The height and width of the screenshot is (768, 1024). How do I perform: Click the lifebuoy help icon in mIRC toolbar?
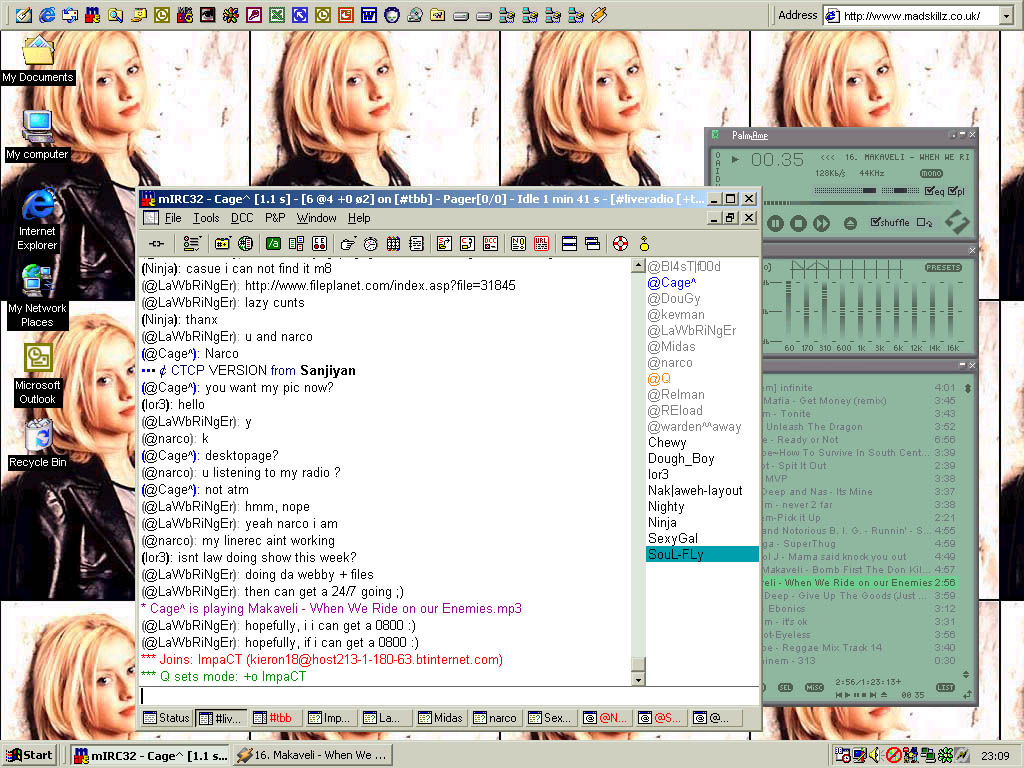tap(619, 243)
